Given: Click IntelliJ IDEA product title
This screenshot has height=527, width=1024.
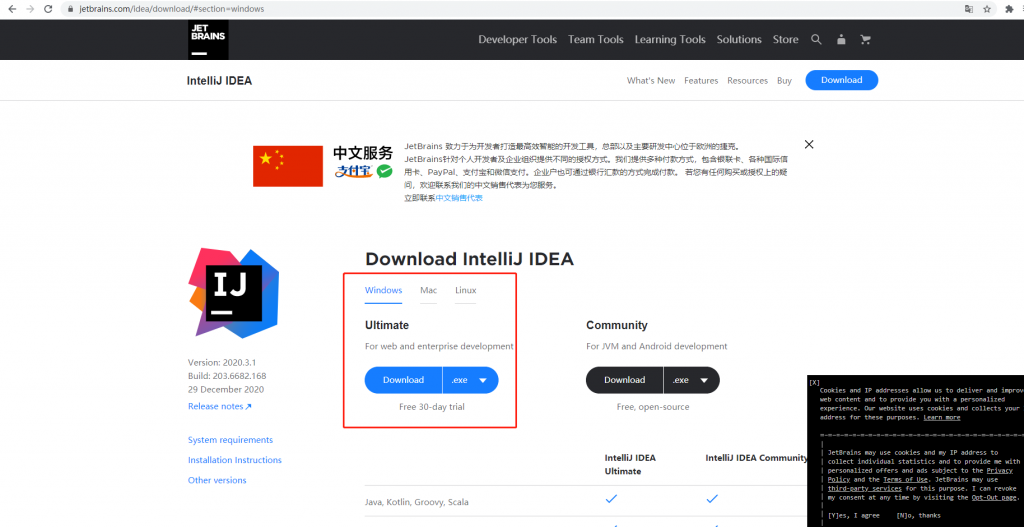Looking at the screenshot, I should (219, 80).
